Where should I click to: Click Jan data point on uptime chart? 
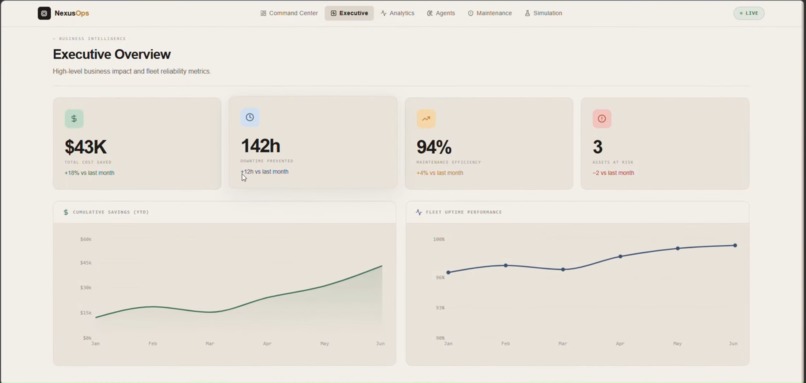pos(448,272)
